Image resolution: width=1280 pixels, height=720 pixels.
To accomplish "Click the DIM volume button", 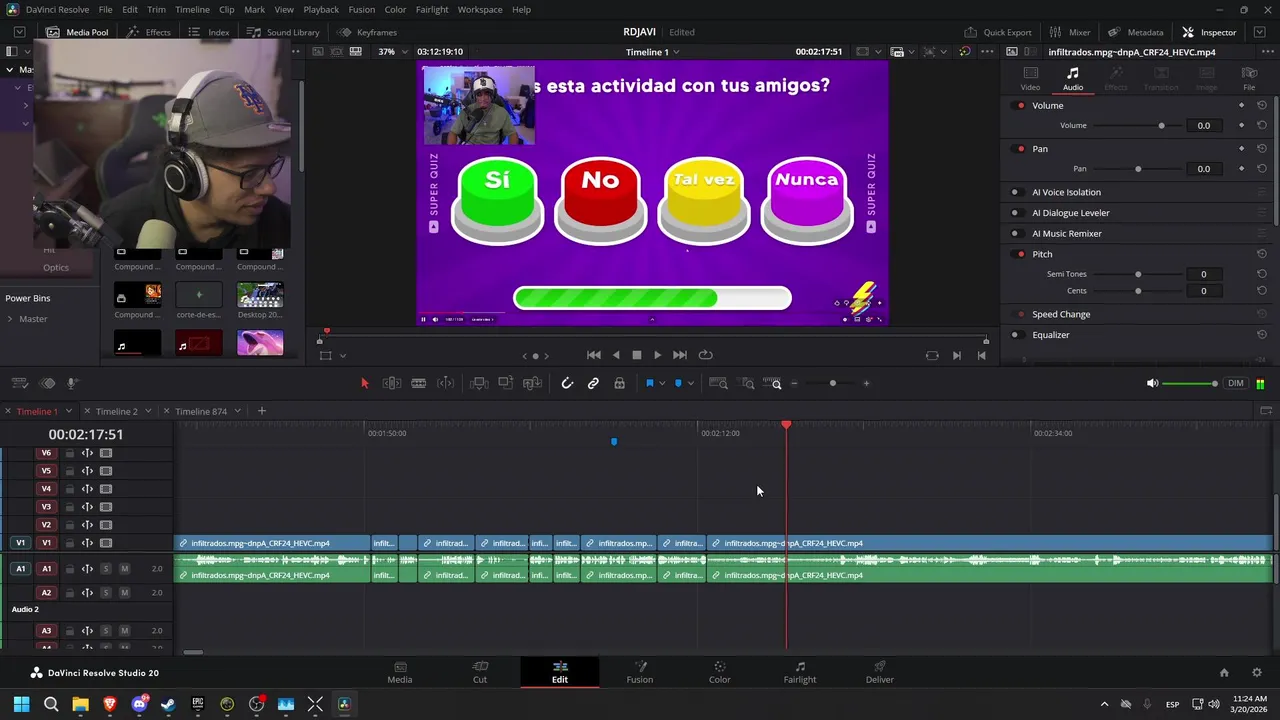I will [x=1236, y=383].
